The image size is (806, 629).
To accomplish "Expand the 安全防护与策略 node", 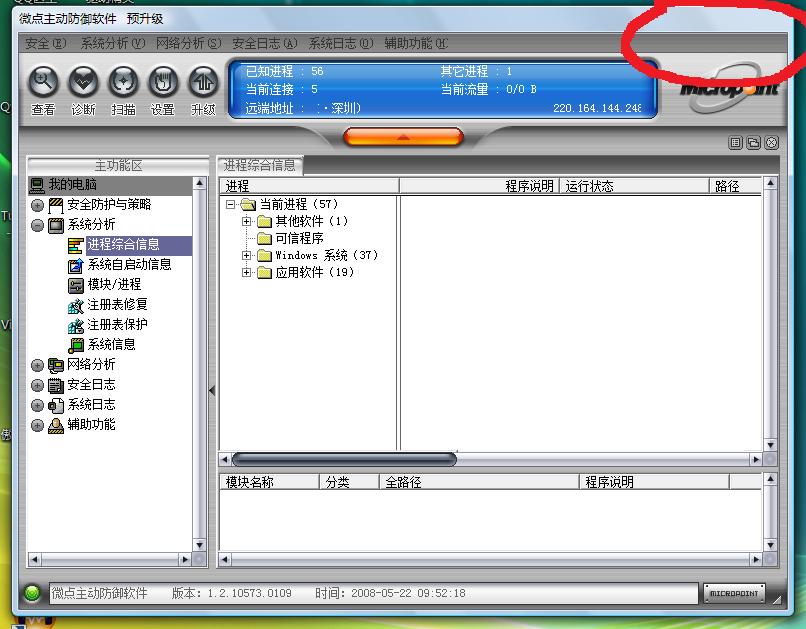I will pos(37,206).
